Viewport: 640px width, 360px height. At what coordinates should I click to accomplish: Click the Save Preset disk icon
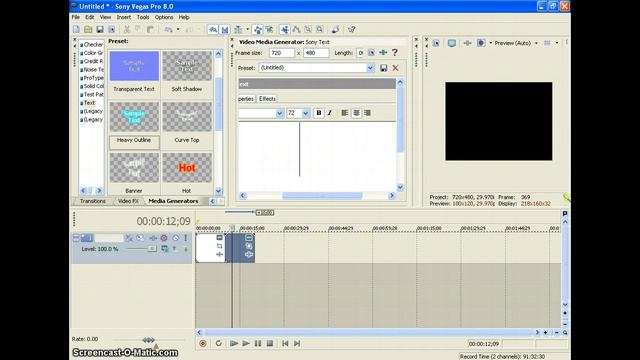coord(383,68)
